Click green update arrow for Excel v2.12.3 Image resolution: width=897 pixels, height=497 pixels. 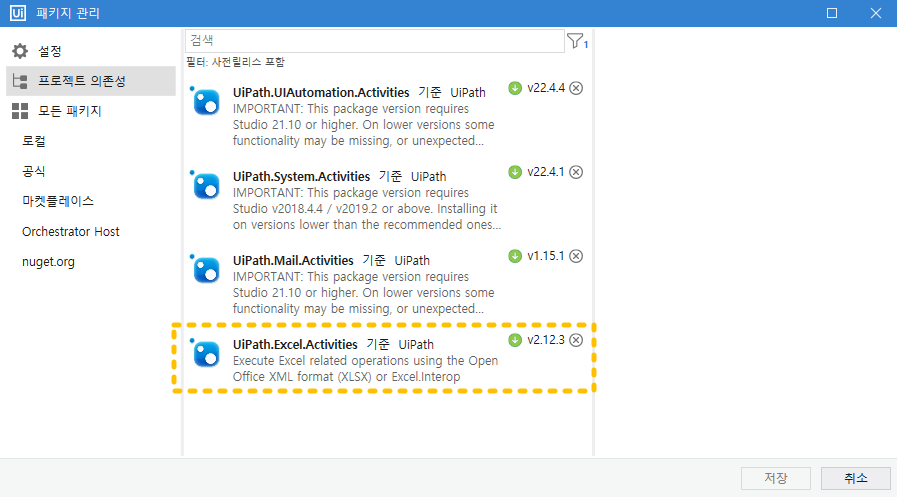click(x=515, y=340)
